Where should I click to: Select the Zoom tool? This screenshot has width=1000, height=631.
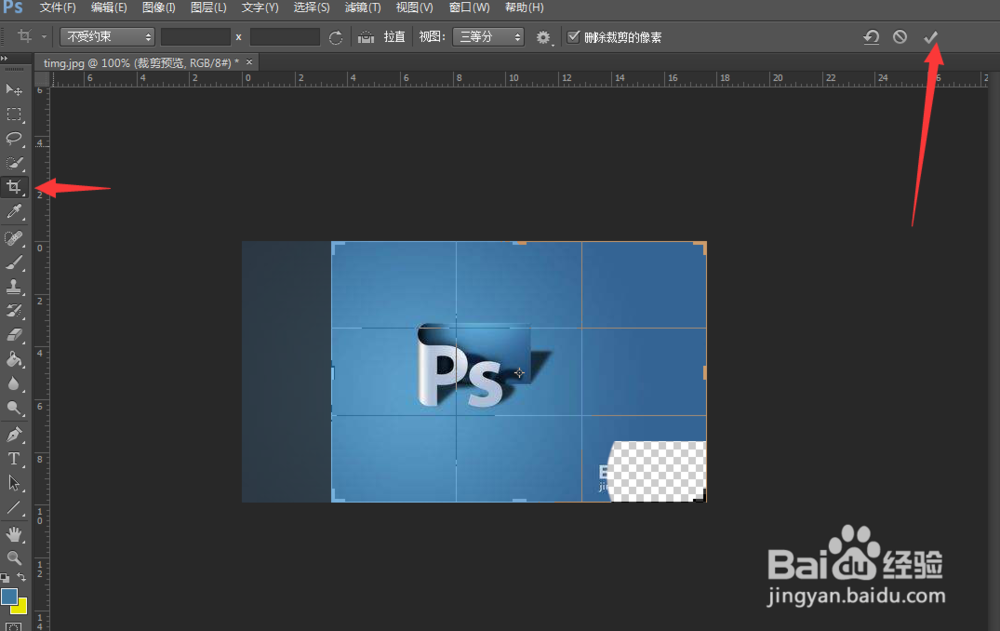pos(13,558)
